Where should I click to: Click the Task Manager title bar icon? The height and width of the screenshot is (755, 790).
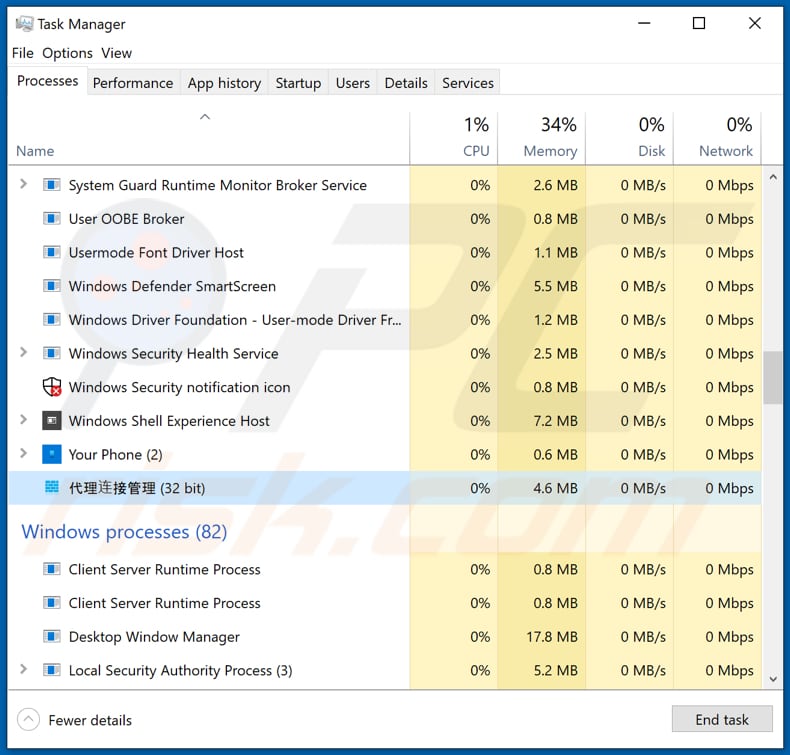coord(24,24)
